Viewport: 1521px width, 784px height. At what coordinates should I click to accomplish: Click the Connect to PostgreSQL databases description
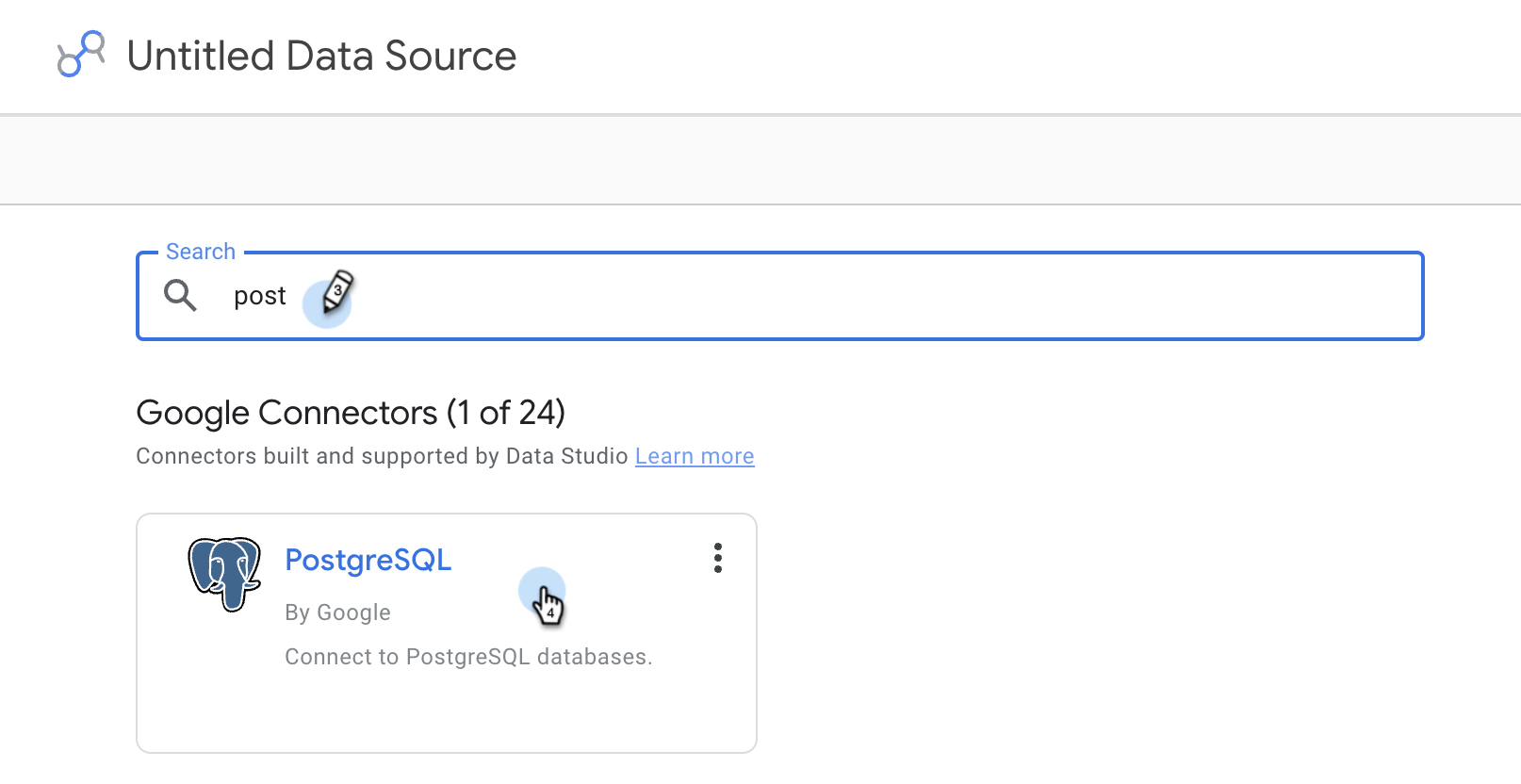click(468, 657)
